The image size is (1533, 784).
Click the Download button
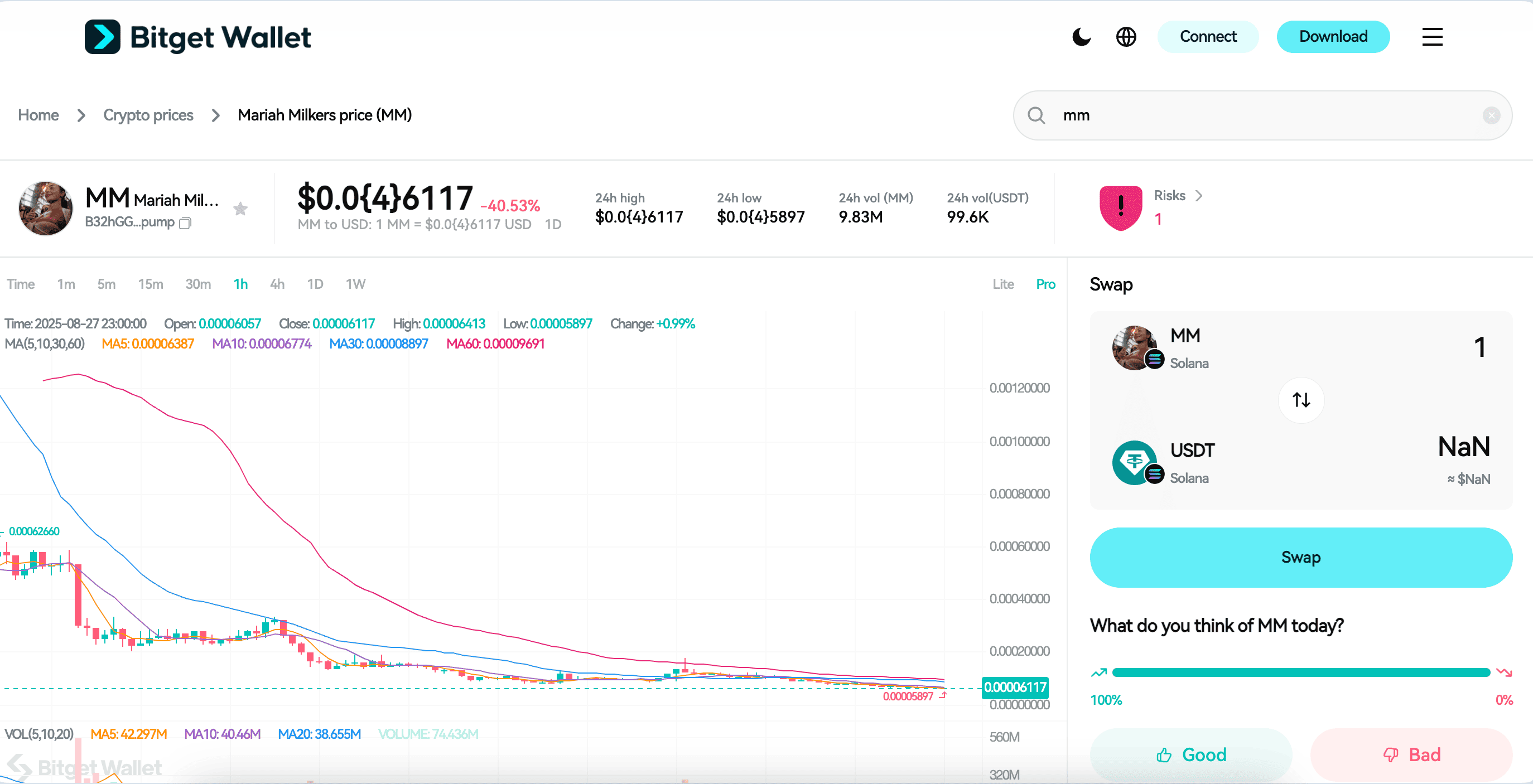(1332, 37)
